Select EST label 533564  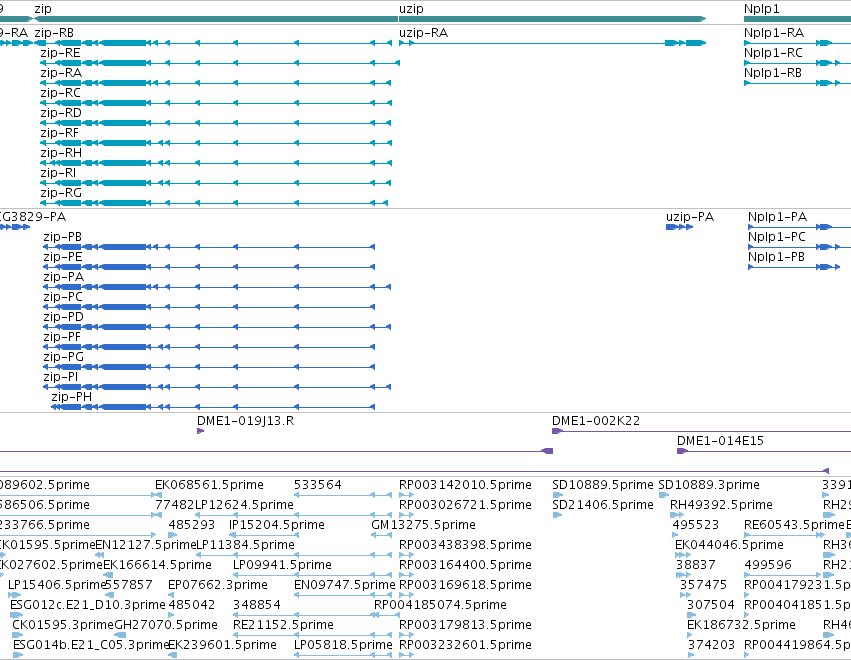317,485
